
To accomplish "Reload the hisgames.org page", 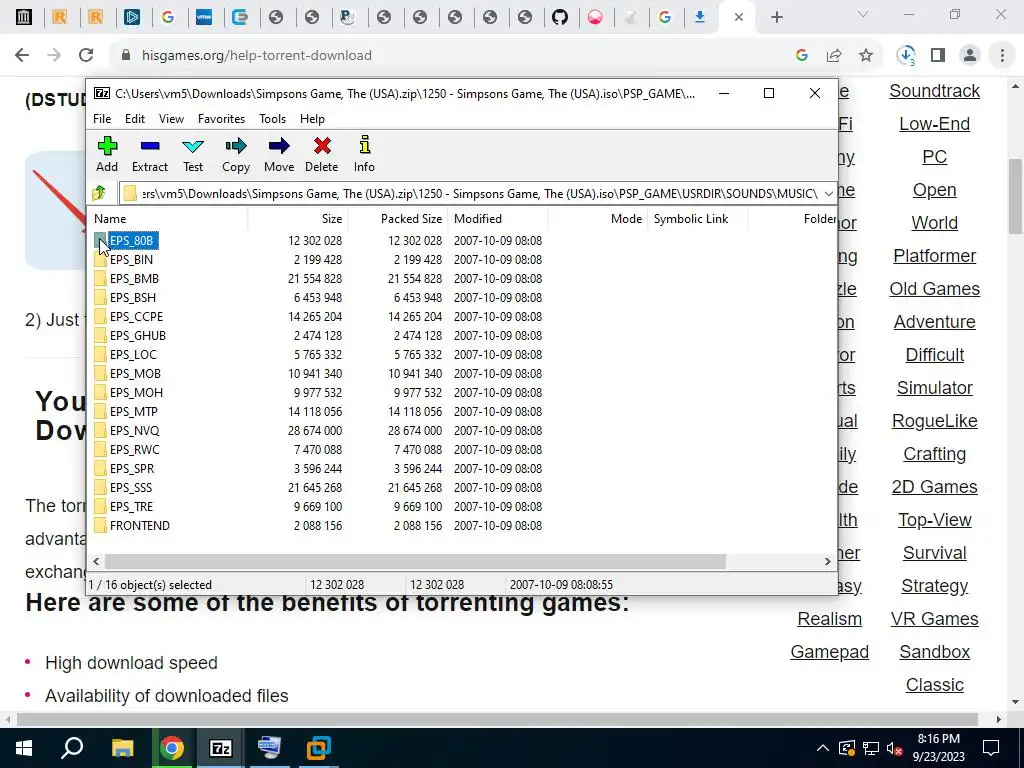I will (x=86, y=56).
